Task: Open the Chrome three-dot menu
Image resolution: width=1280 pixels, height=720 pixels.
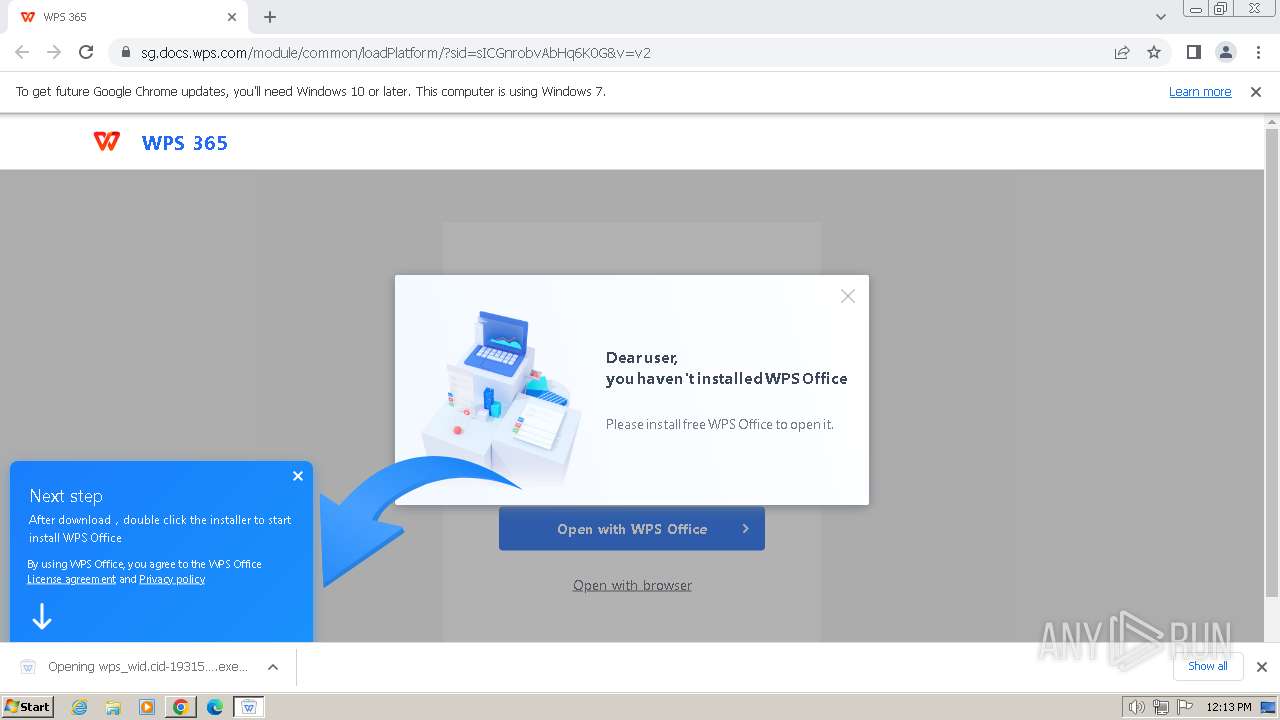Action: pos(1257,52)
